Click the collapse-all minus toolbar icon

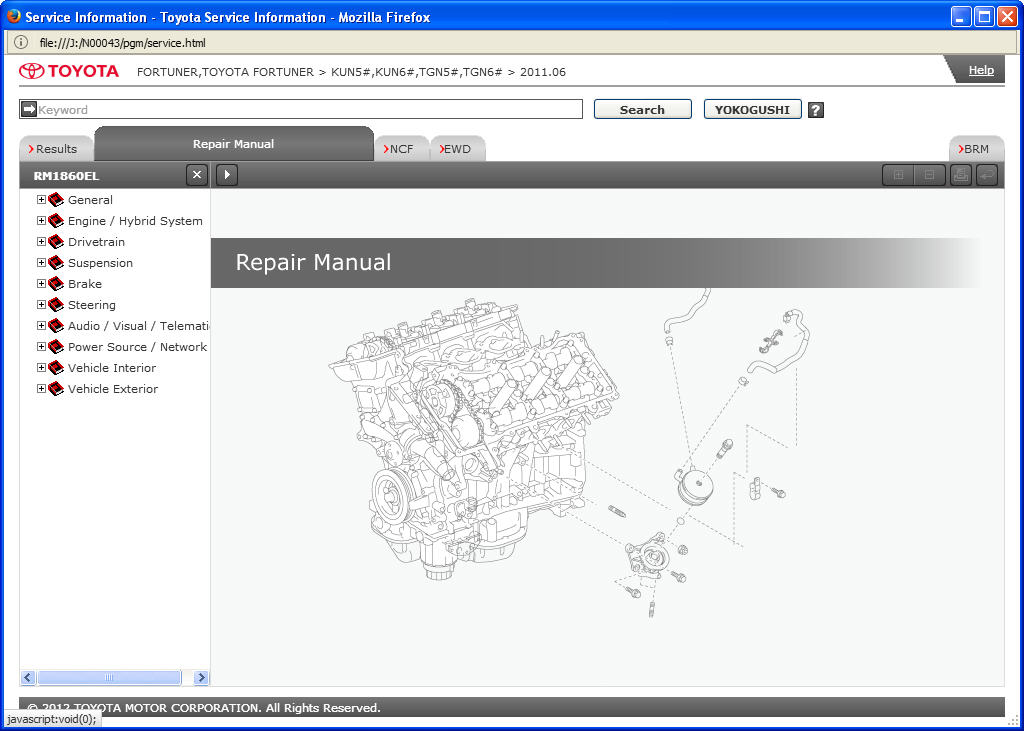point(930,175)
